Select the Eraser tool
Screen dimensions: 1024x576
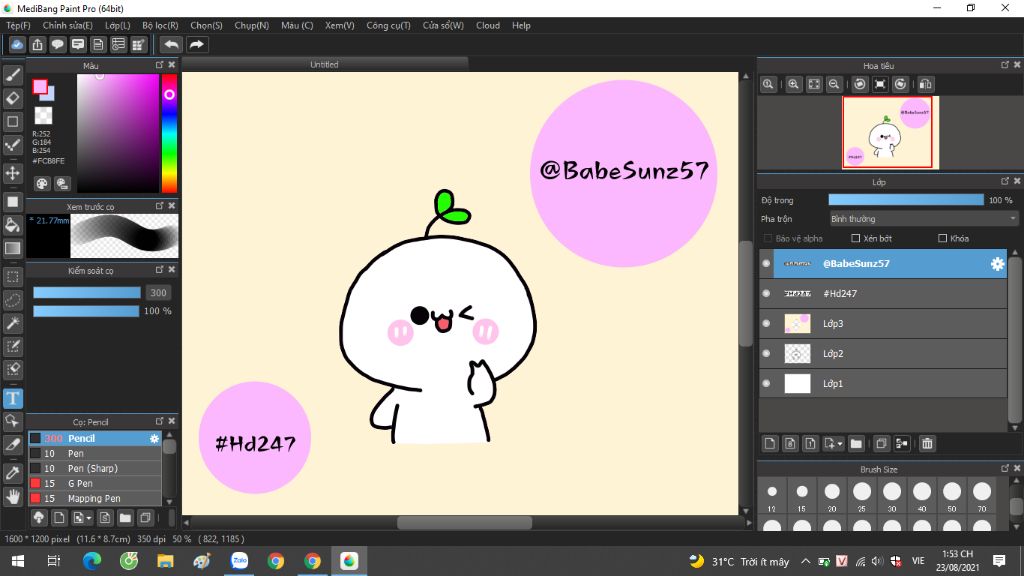[12, 98]
